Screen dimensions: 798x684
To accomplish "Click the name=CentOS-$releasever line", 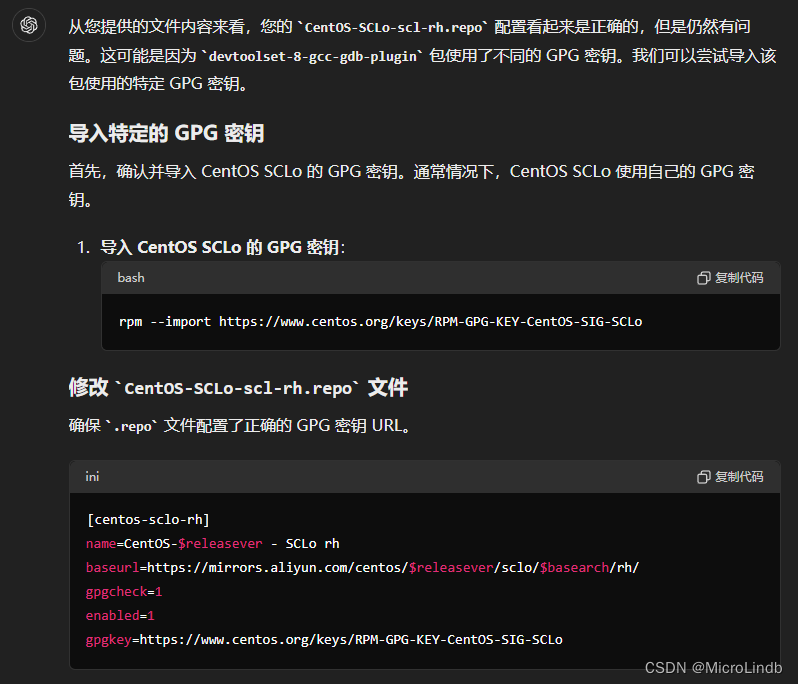I will (x=213, y=544).
